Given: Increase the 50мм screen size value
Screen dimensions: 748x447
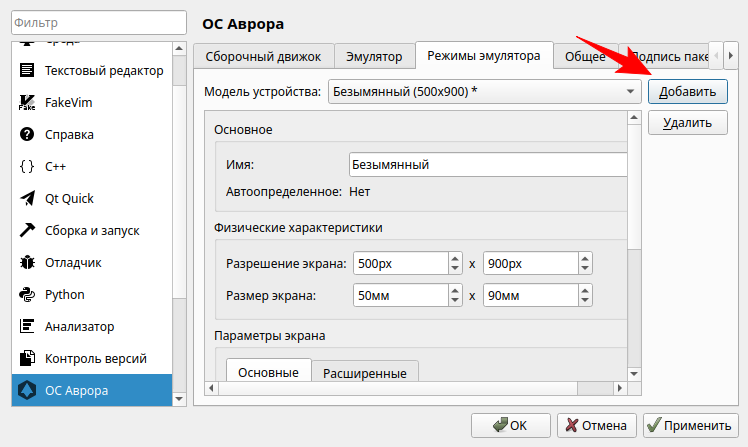Looking at the screenshot, I should tap(455, 290).
